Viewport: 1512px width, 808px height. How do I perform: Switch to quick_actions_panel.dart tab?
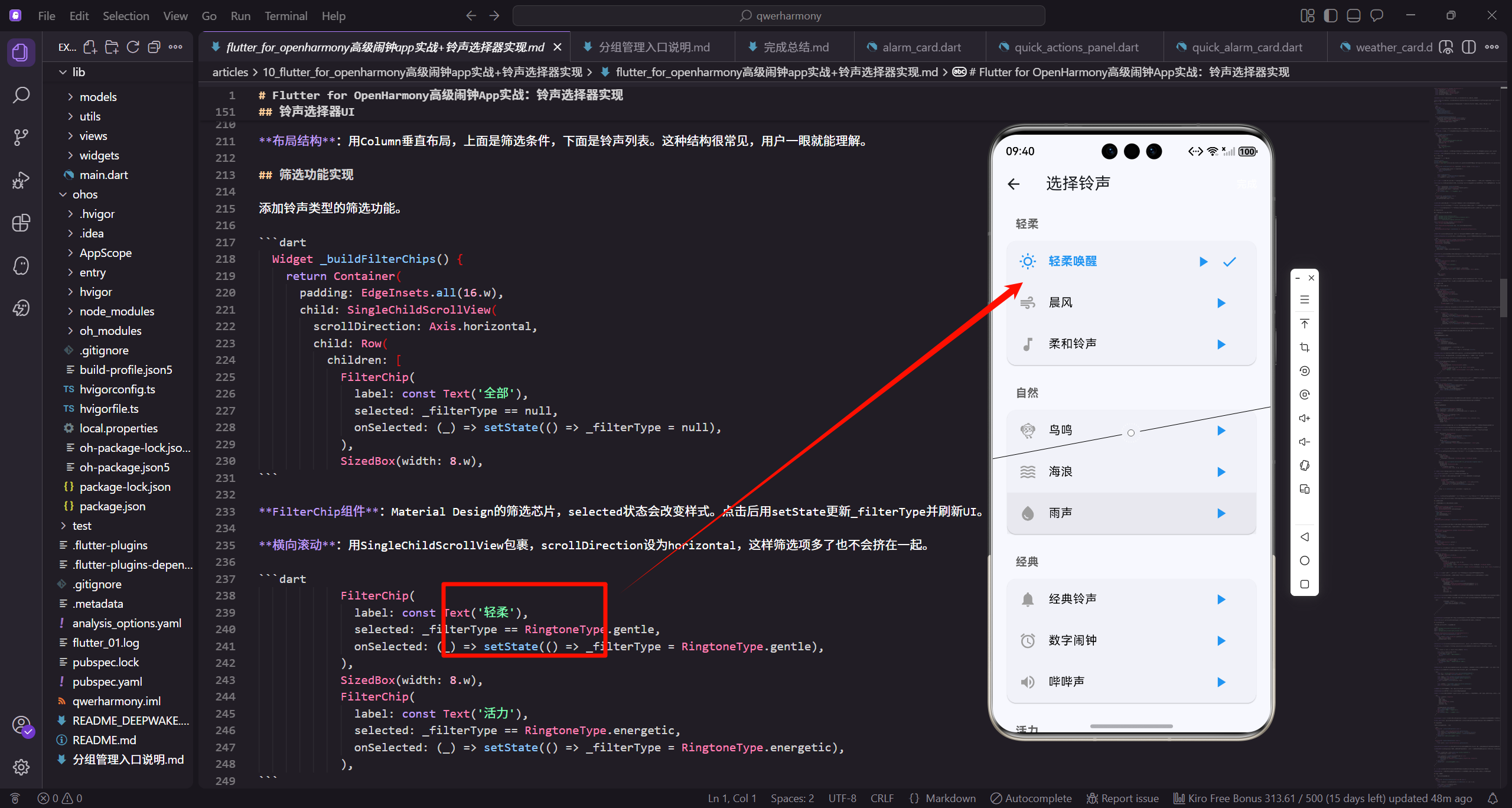pyautogui.click(x=1075, y=47)
